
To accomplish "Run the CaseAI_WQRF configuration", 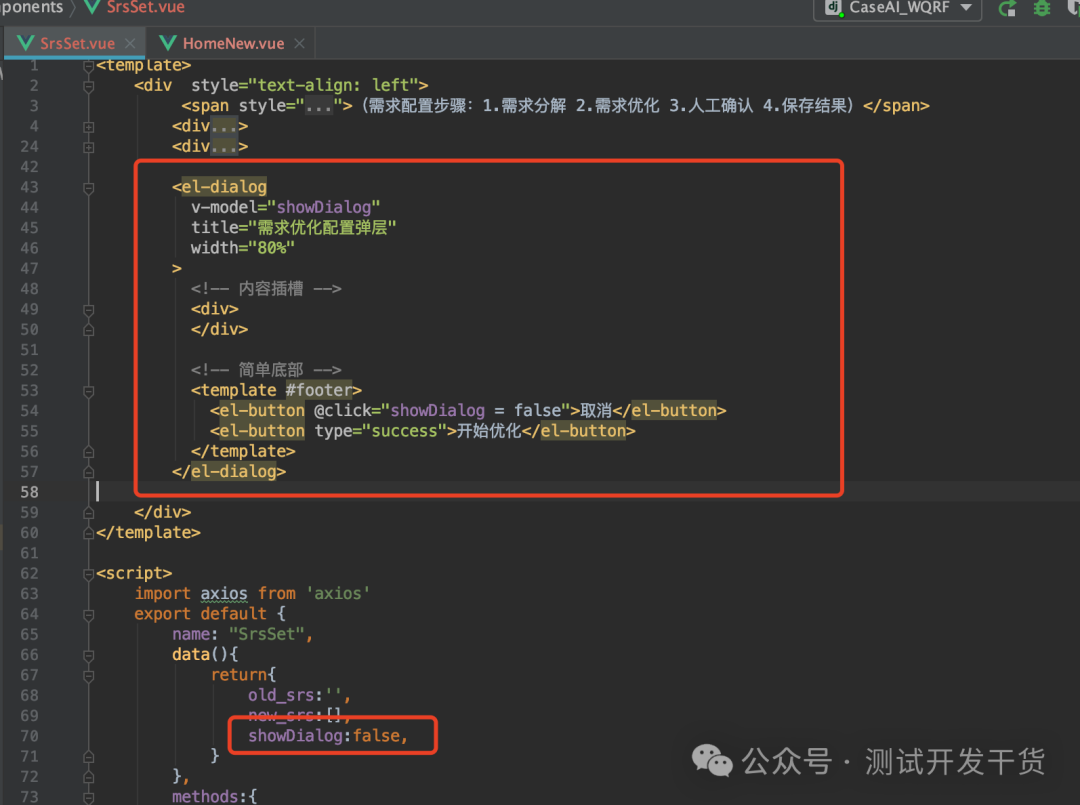I will [1007, 9].
